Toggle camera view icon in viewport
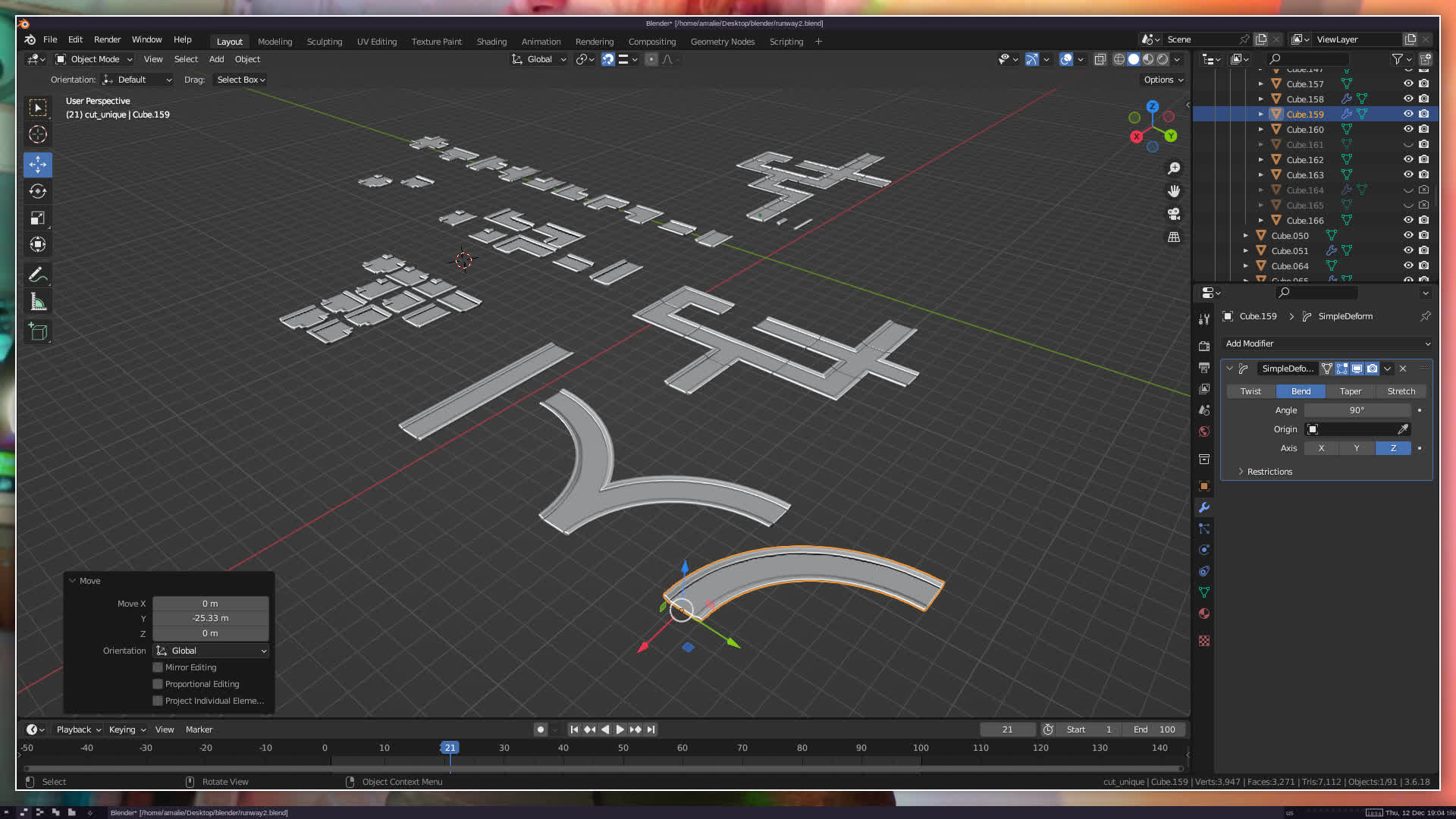 (1174, 214)
